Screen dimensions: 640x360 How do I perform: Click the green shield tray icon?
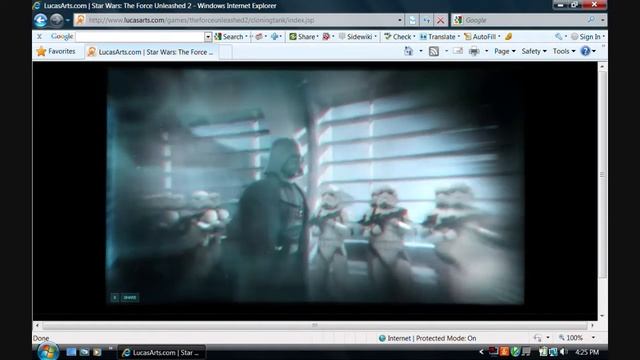(x=515, y=352)
